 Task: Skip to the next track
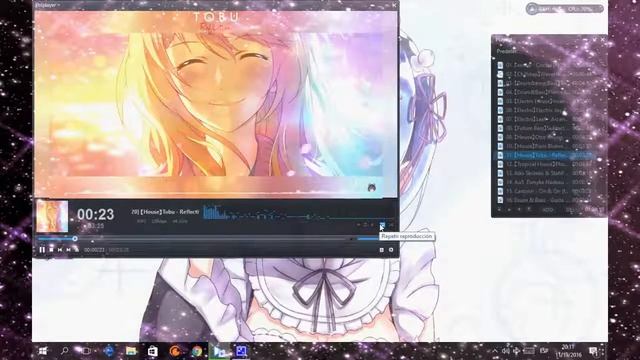pos(69,249)
